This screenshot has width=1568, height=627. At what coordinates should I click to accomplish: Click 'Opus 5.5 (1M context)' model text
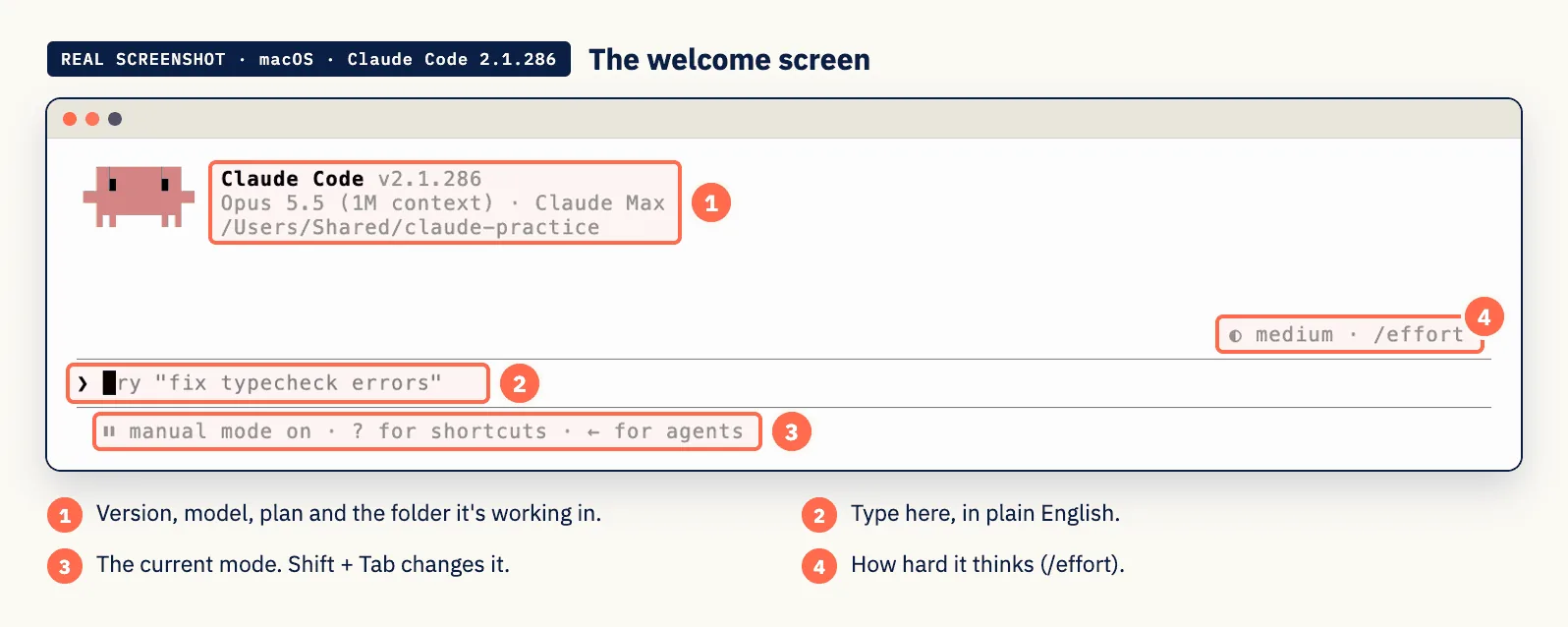point(357,203)
